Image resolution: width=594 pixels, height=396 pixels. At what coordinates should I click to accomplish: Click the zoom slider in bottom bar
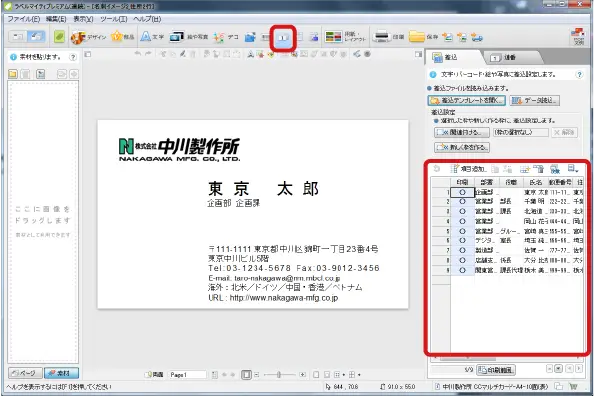(279, 375)
